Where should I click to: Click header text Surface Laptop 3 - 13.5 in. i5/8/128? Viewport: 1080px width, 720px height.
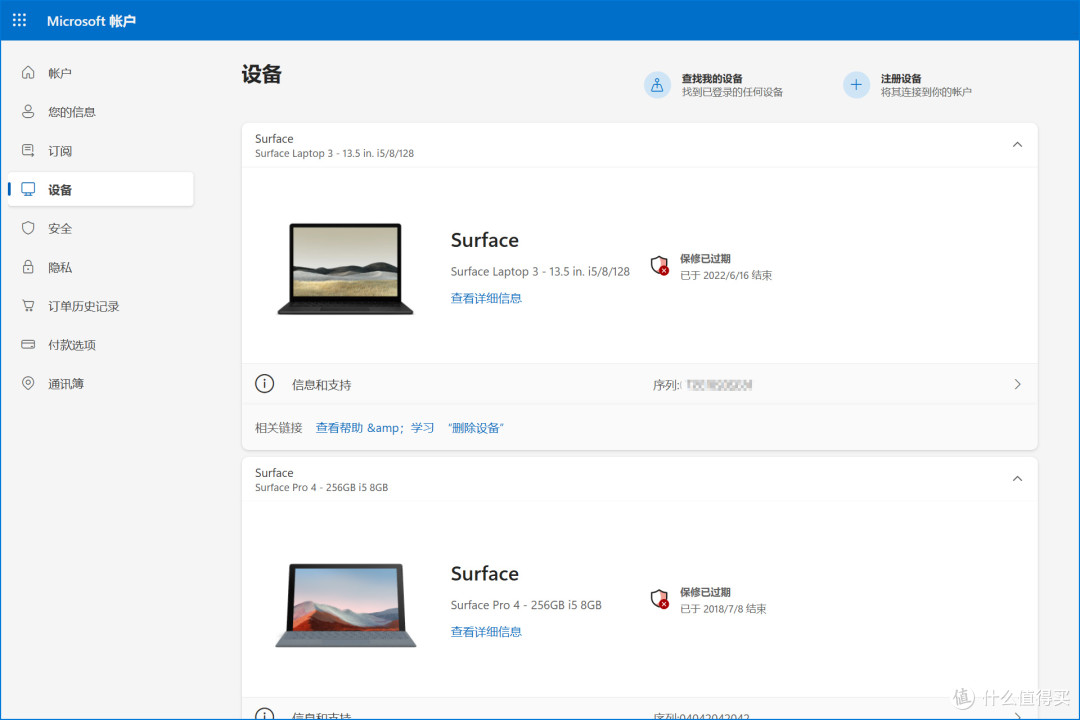[x=334, y=153]
